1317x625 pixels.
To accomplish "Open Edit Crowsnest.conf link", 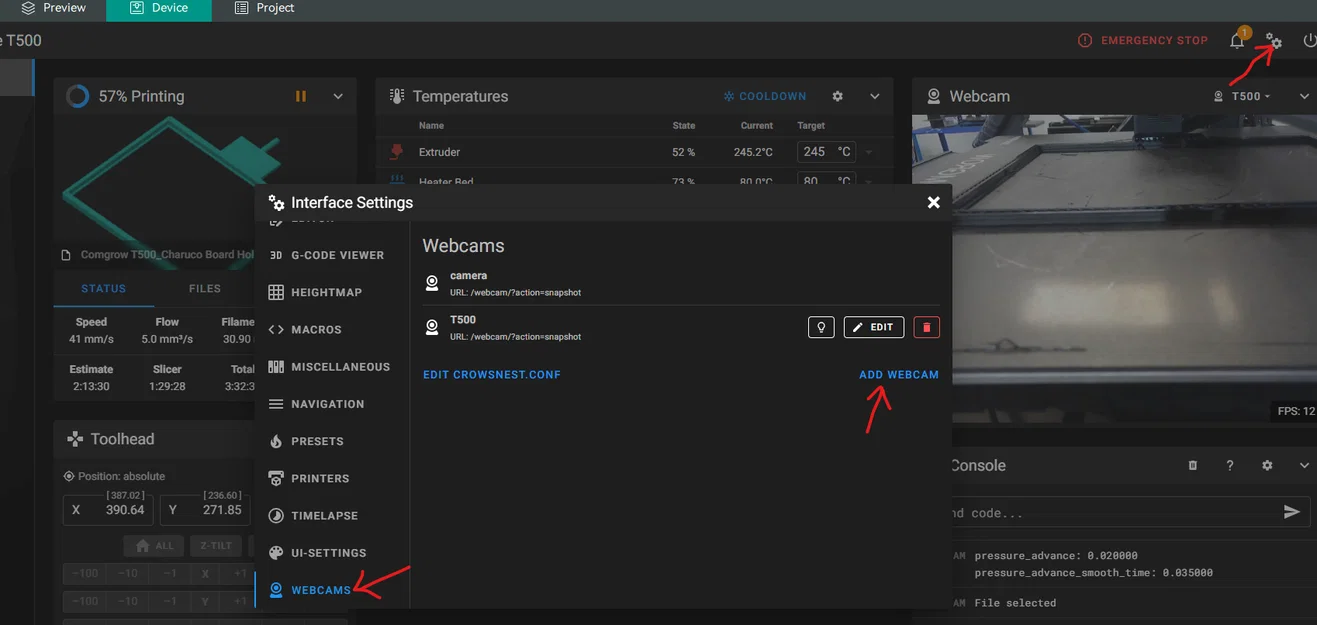I will point(492,375).
